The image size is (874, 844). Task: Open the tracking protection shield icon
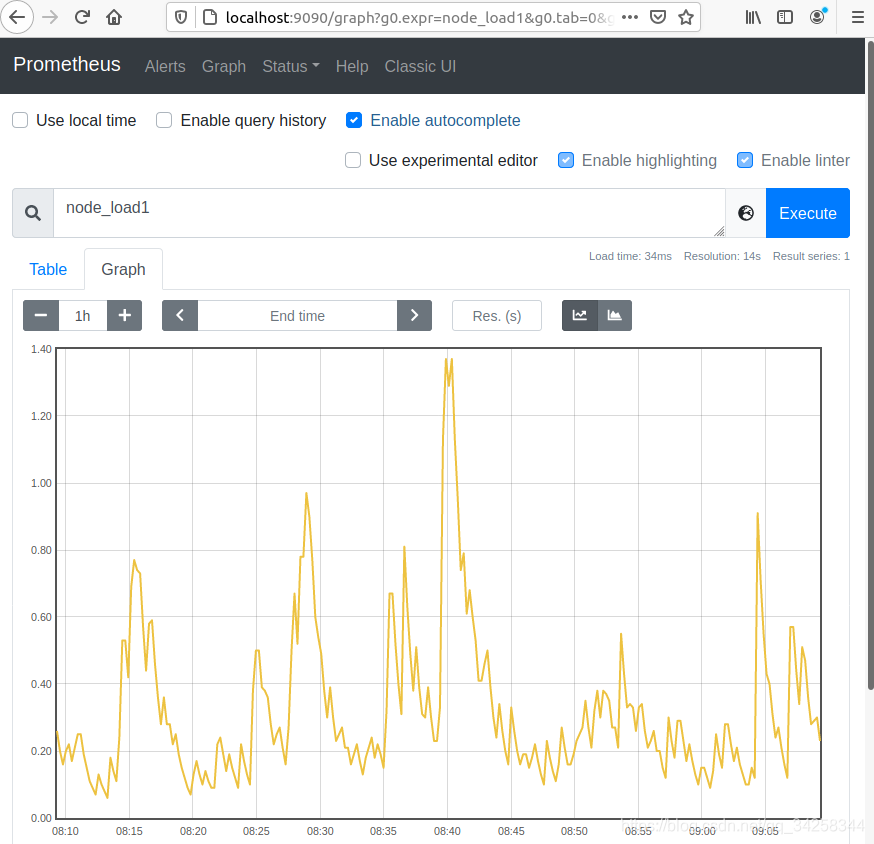(x=181, y=17)
